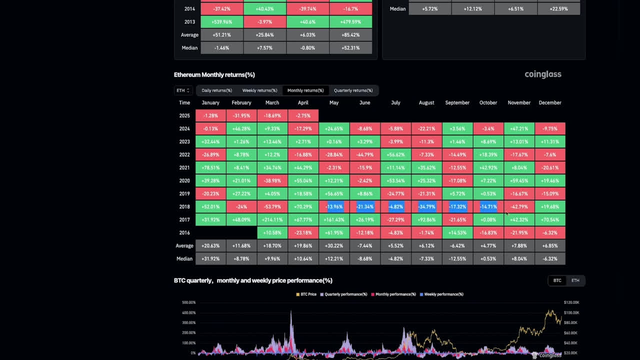This screenshot has height=360, width=640.
Task: Click the coinglass logo above the table
Action: tap(543, 74)
